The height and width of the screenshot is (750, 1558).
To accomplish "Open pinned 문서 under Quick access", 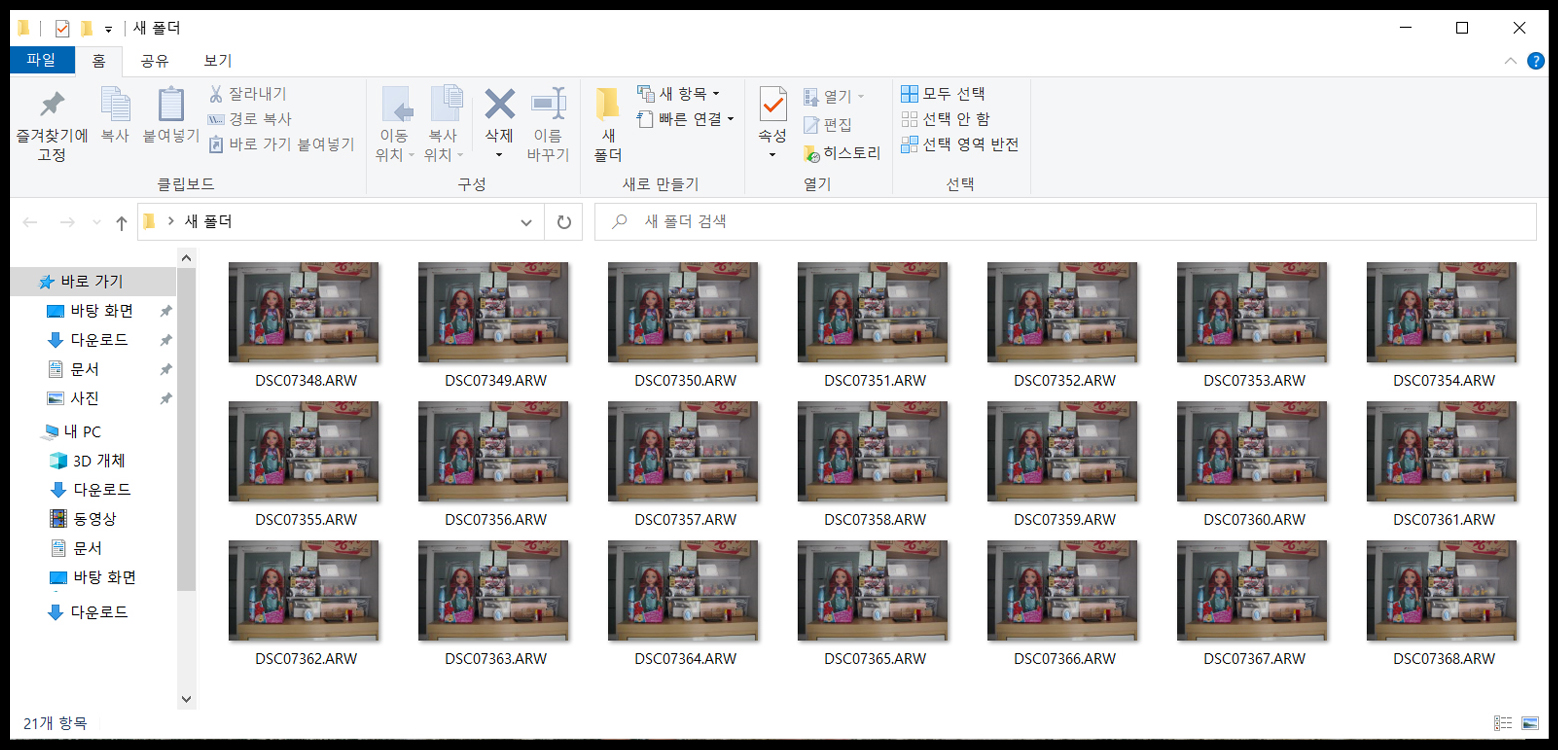I will coord(85,369).
